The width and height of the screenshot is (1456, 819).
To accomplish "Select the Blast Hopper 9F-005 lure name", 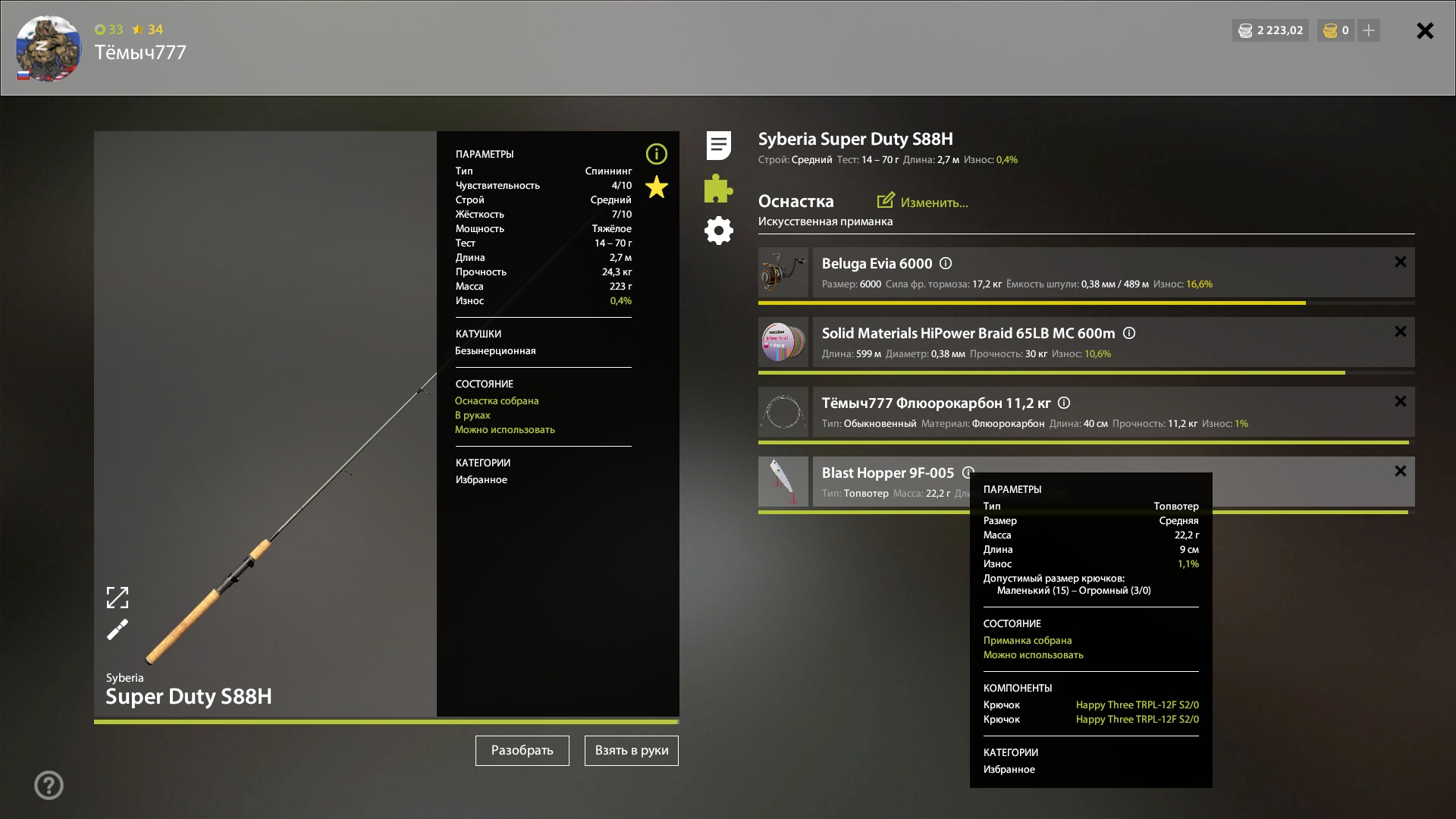I will click(888, 473).
